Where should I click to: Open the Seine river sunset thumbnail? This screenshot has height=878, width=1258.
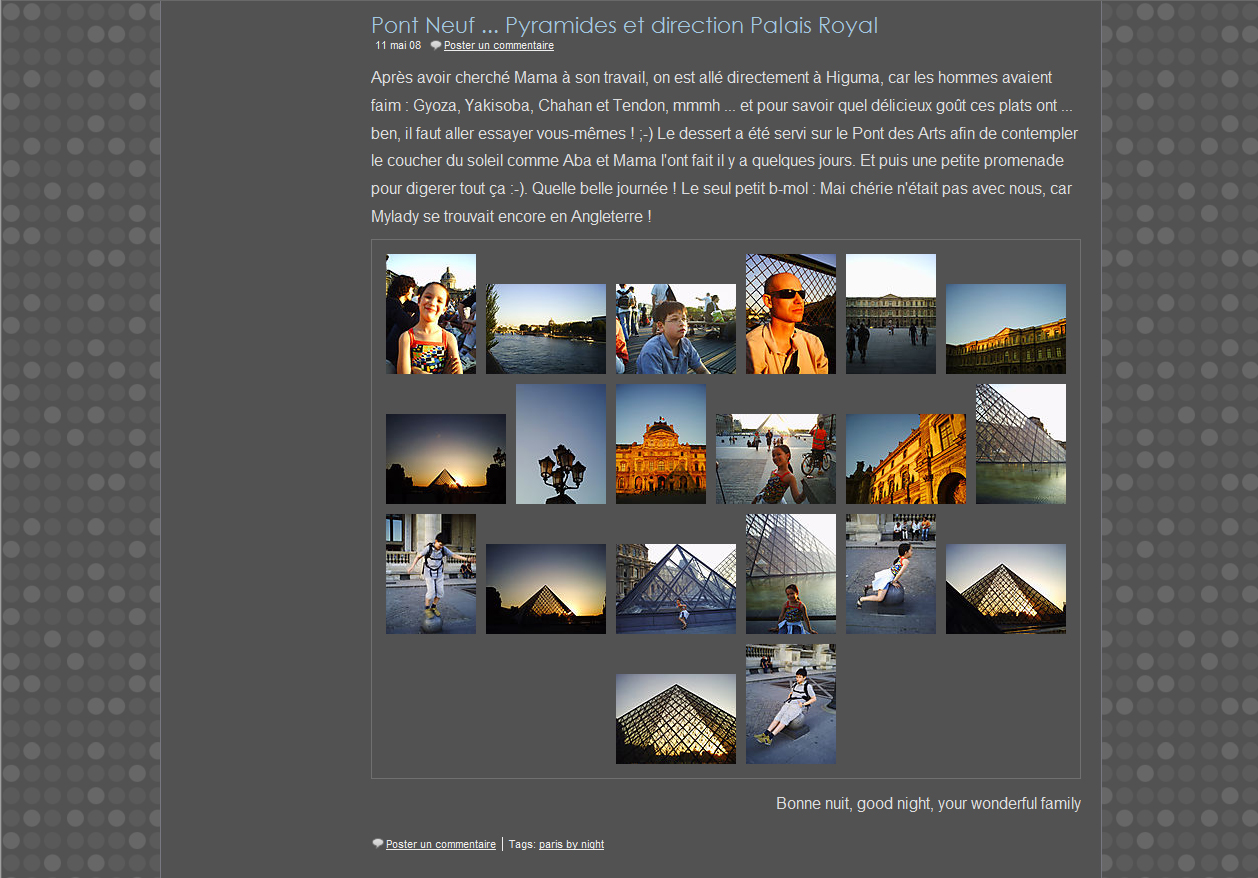[x=546, y=329]
